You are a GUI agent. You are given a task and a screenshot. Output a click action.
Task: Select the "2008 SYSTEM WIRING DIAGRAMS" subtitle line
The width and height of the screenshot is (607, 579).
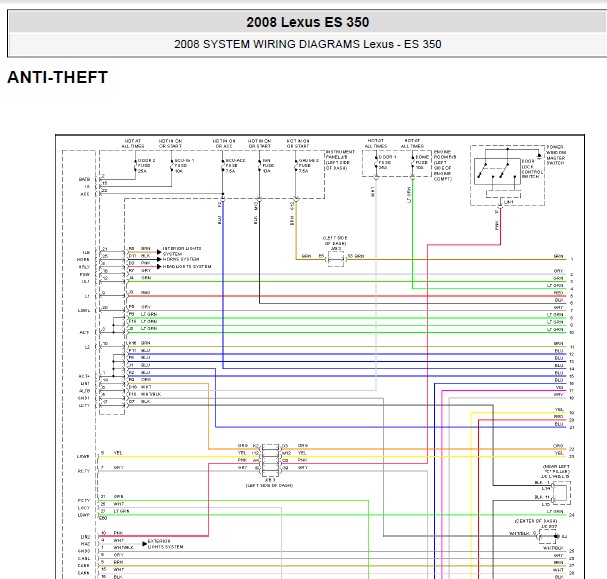pos(307,44)
